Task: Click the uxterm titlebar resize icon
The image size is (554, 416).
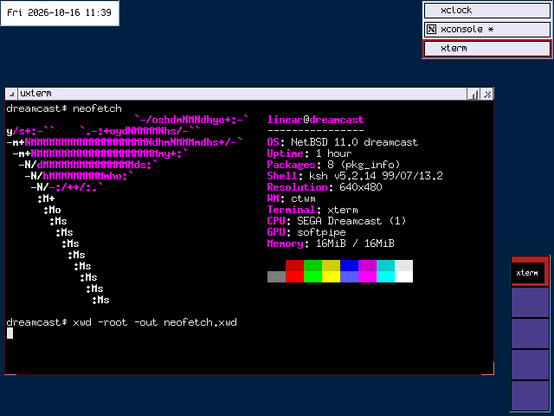Action: click(473, 94)
